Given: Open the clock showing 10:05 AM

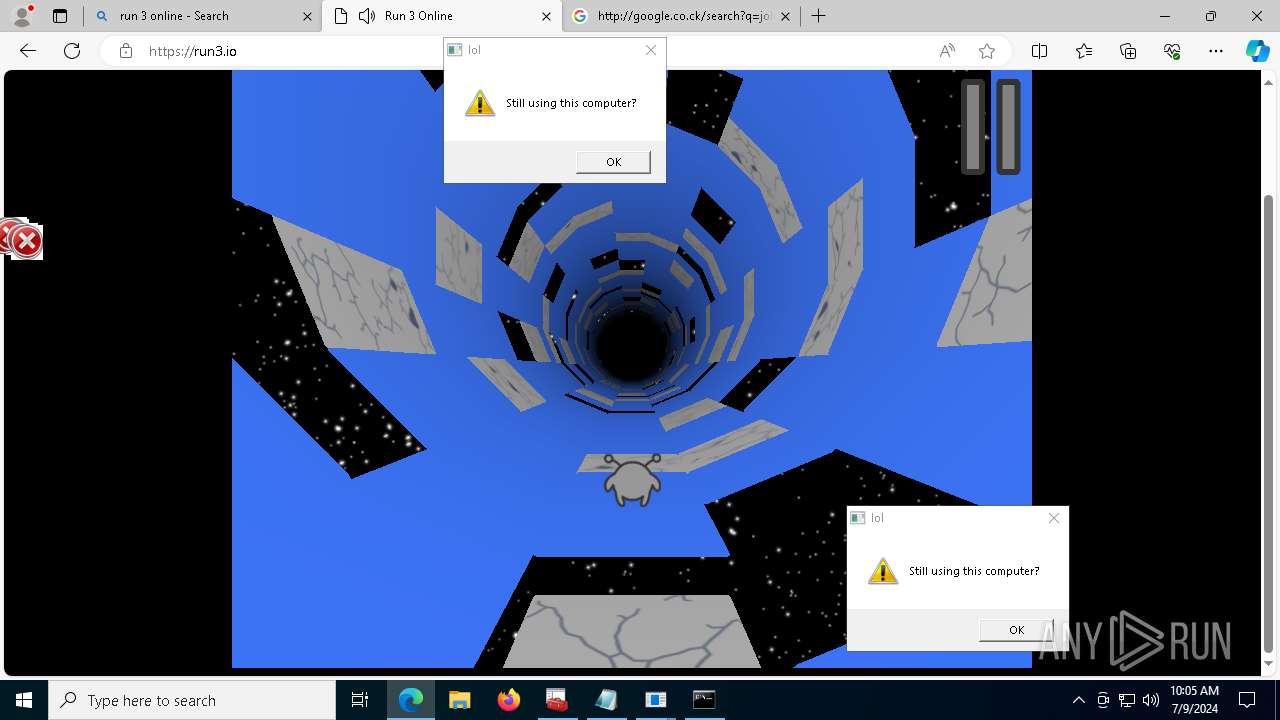Looking at the screenshot, I should click(1194, 700).
